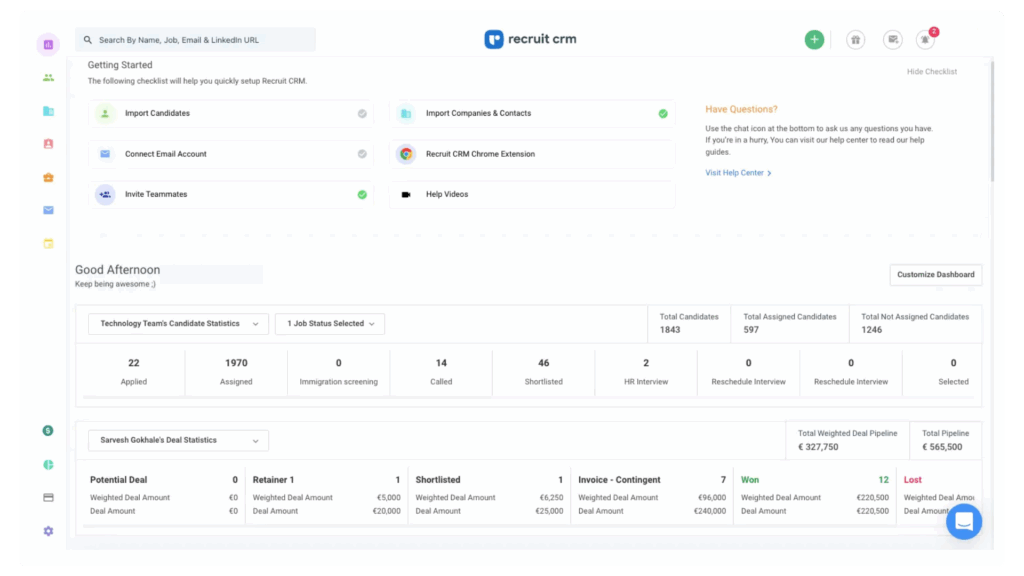Viewport: 1024px width, 576px height.
Task: Open Settings via the gear icon
Action: point(47,531)
